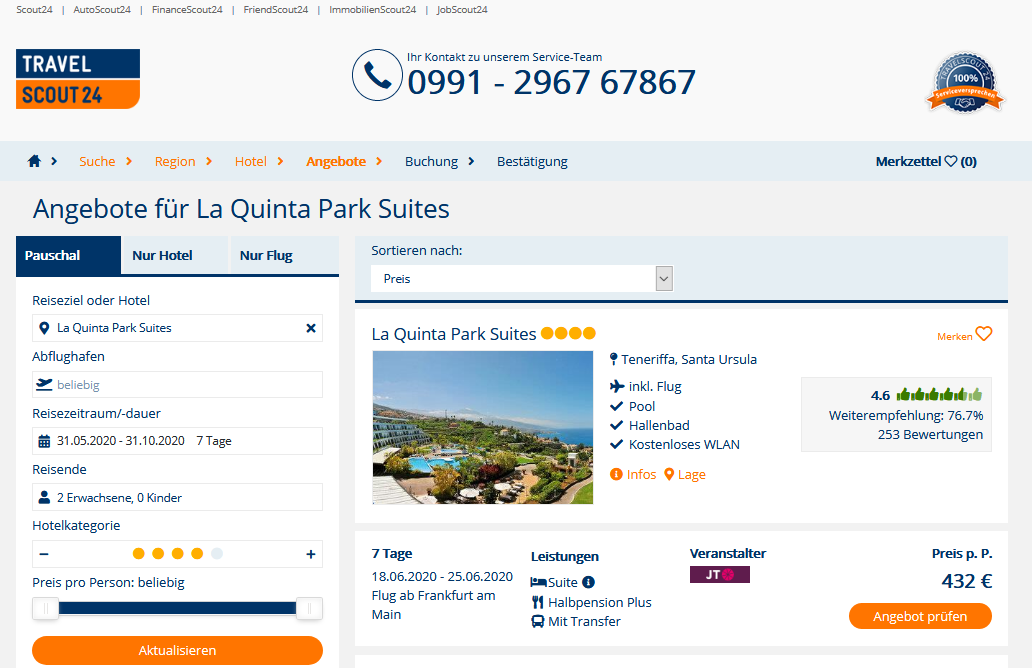The height and width of the screenshot is (668, 1032).
Task: Open the Reisende travelers selector
Action: [x=177, y=498]
